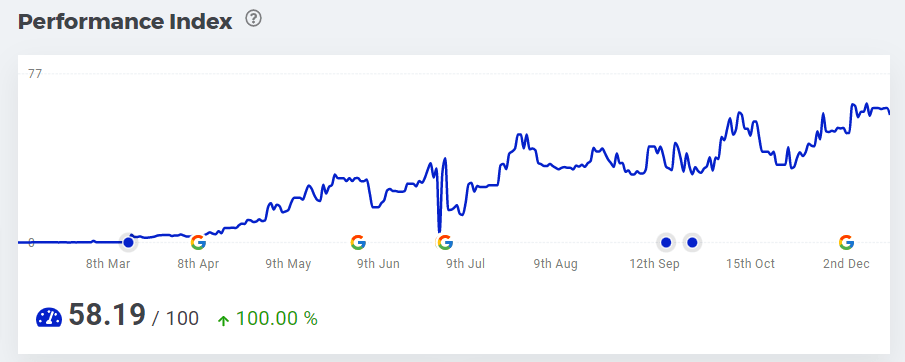Click Google update icon near 9th Jun
The width and height of the screenshot is (905, 362).
(358, 242)
